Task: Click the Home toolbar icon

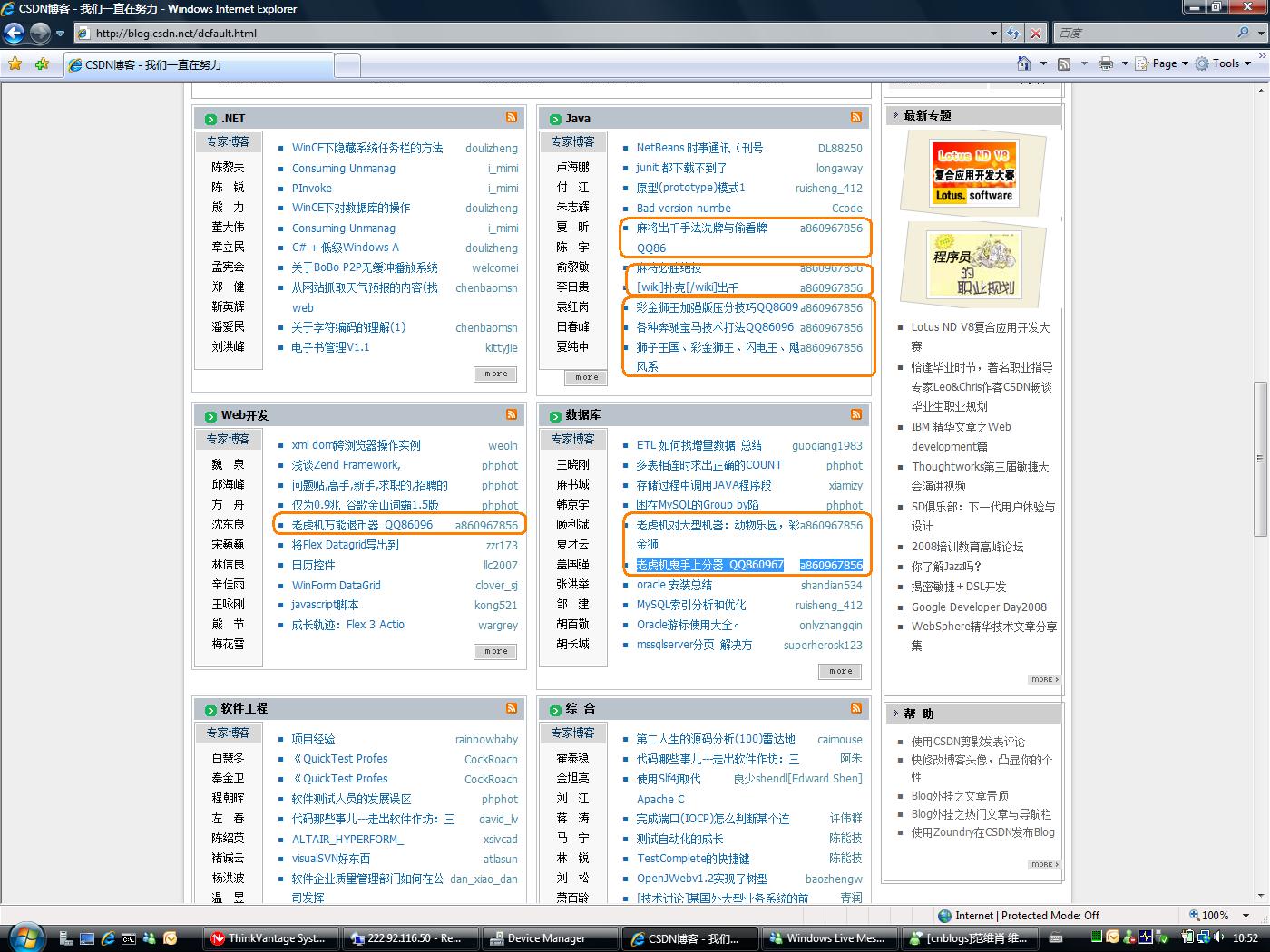Action: (1024, 63)
